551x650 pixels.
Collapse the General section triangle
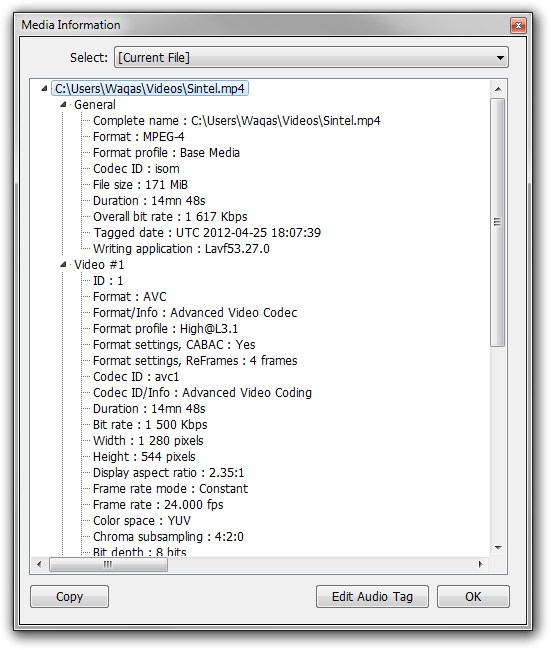click(x=63, y=104)
